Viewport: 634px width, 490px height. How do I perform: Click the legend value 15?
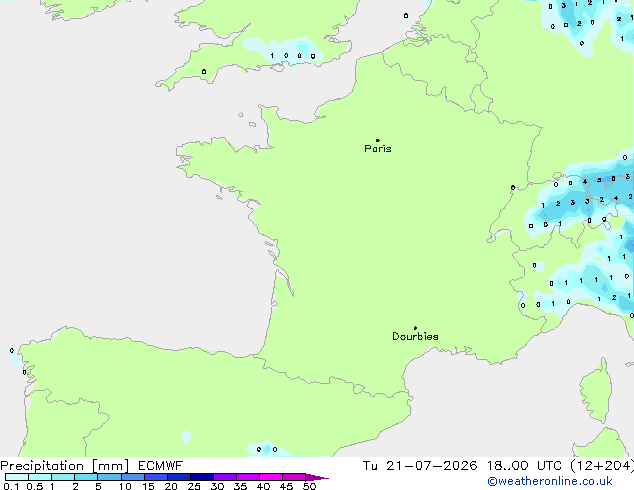[148, 486]
